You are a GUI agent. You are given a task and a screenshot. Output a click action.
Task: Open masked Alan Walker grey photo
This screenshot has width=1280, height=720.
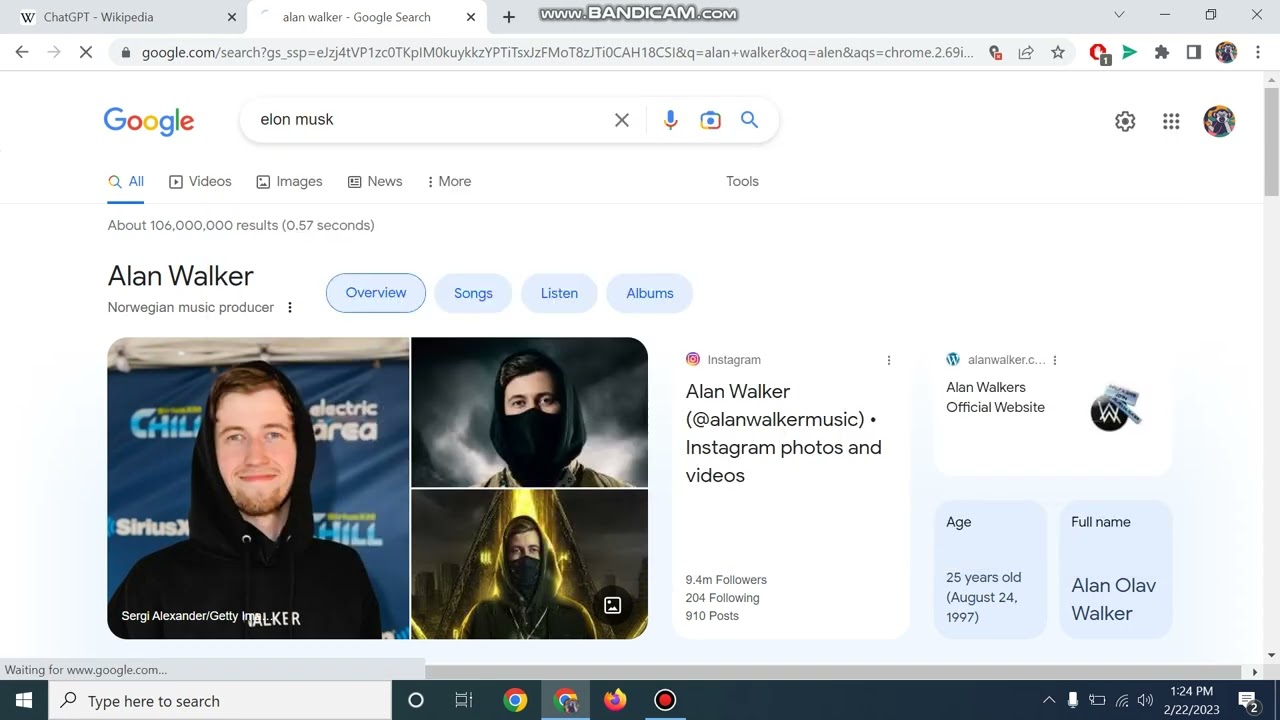pyautogui.click(x=529, y=412)
